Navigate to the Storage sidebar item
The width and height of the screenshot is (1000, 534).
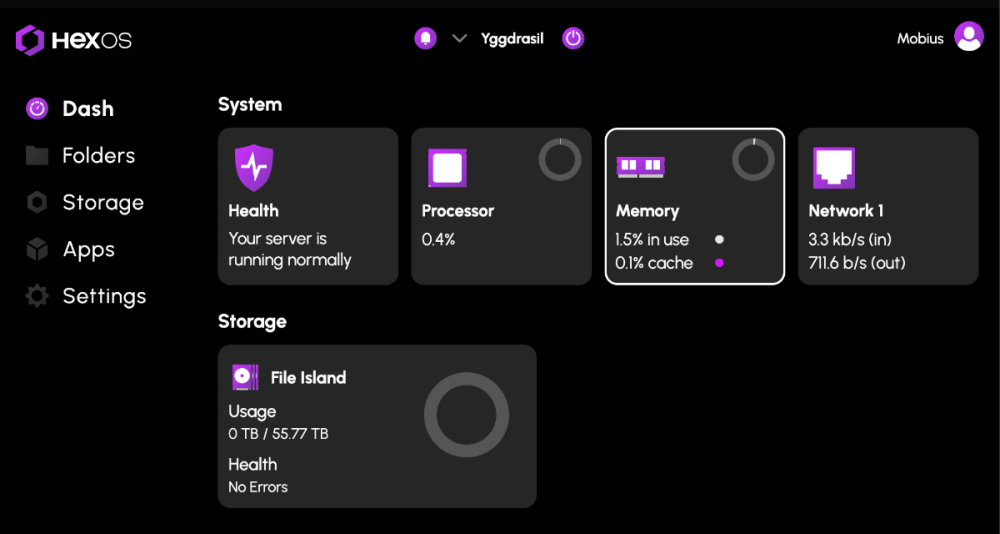pos(102,203)
